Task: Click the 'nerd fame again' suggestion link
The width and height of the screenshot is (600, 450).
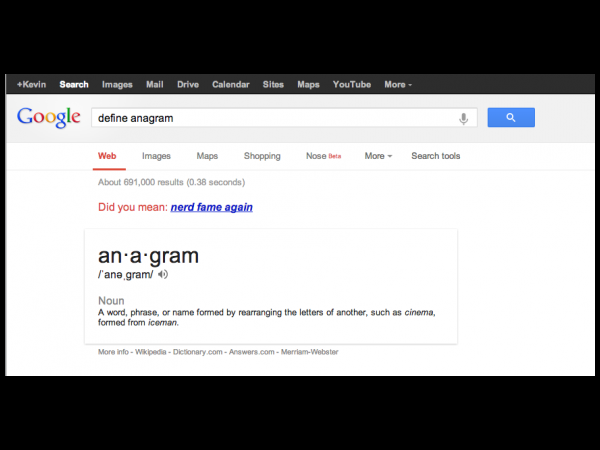Action: pyautogui.click(x=211, y=208)
